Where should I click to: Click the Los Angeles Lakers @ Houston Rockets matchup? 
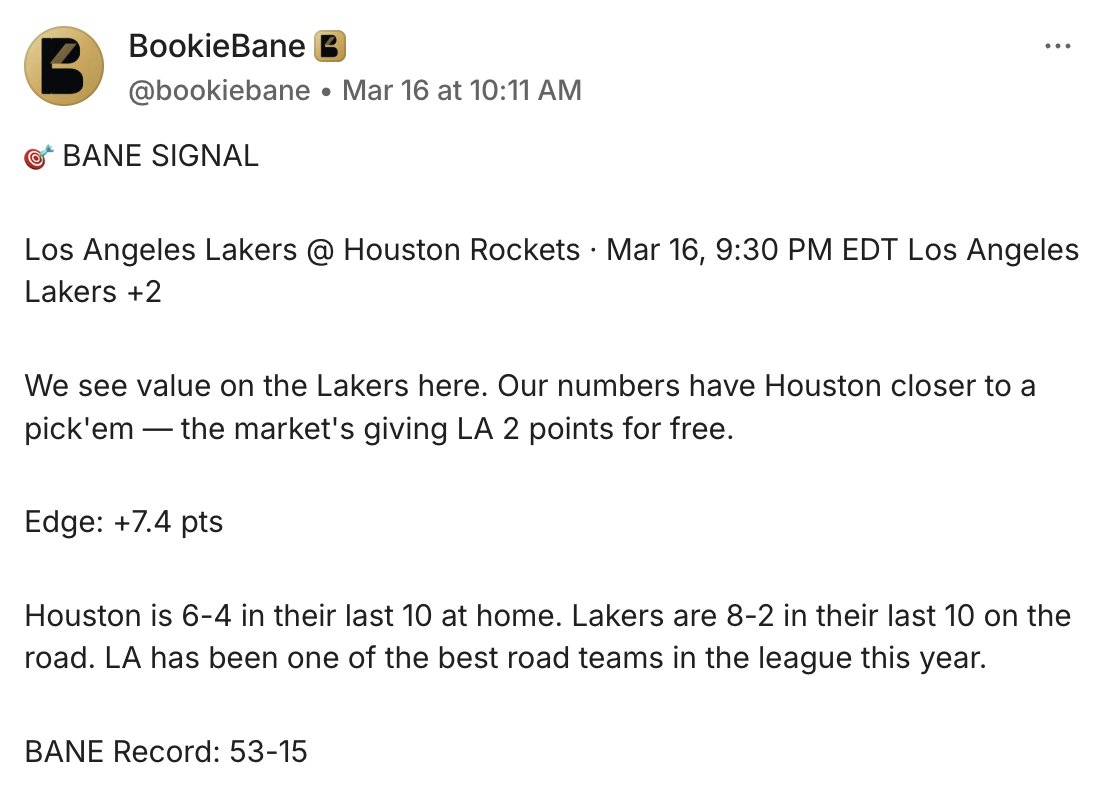coord(302,249)
